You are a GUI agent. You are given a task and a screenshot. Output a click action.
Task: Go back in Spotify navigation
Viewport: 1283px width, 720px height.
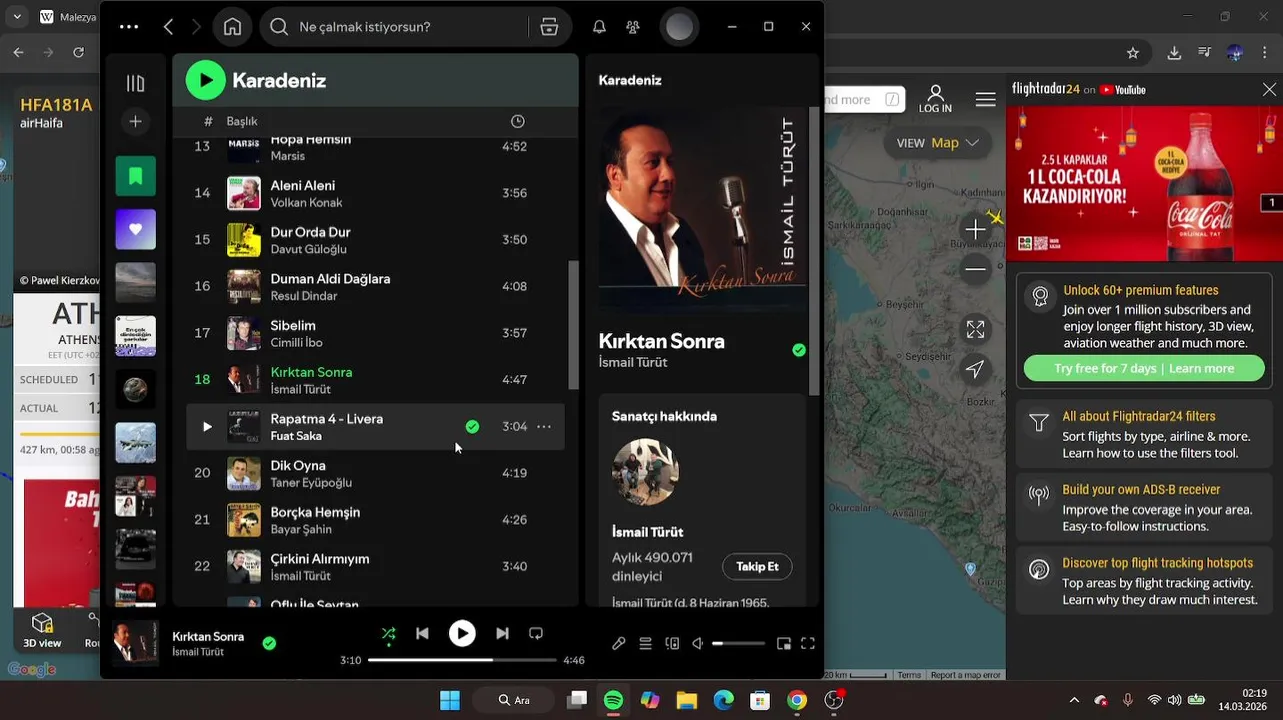click(168, 27)
